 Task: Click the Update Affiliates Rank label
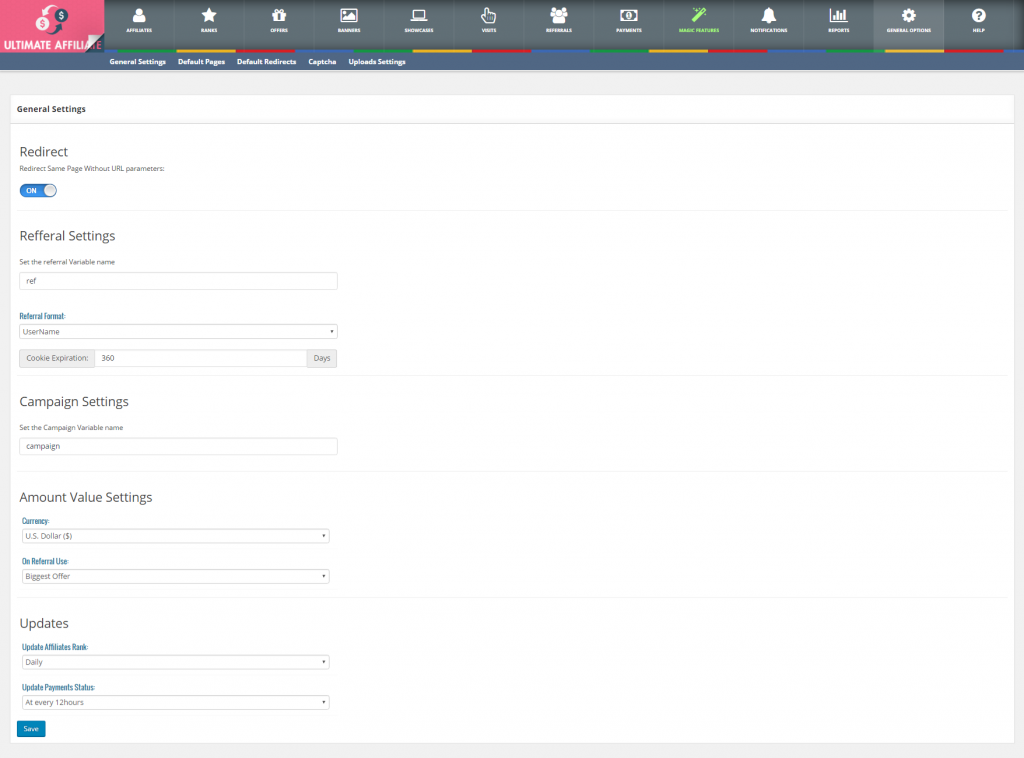tap(55, 647)
